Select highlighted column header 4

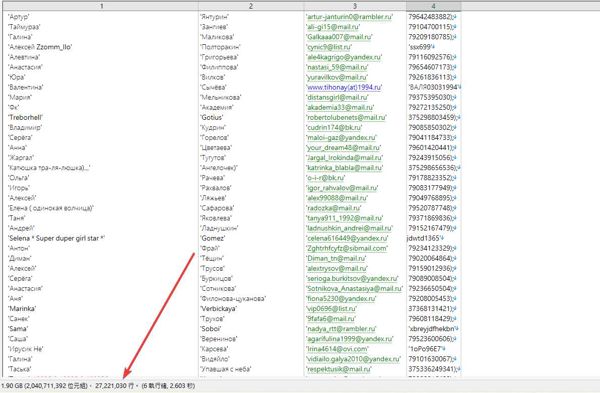[x=433, y=6]
